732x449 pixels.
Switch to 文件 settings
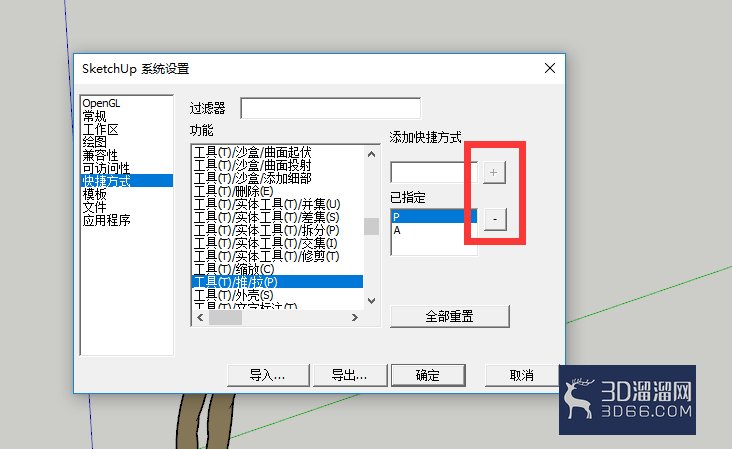94,207
